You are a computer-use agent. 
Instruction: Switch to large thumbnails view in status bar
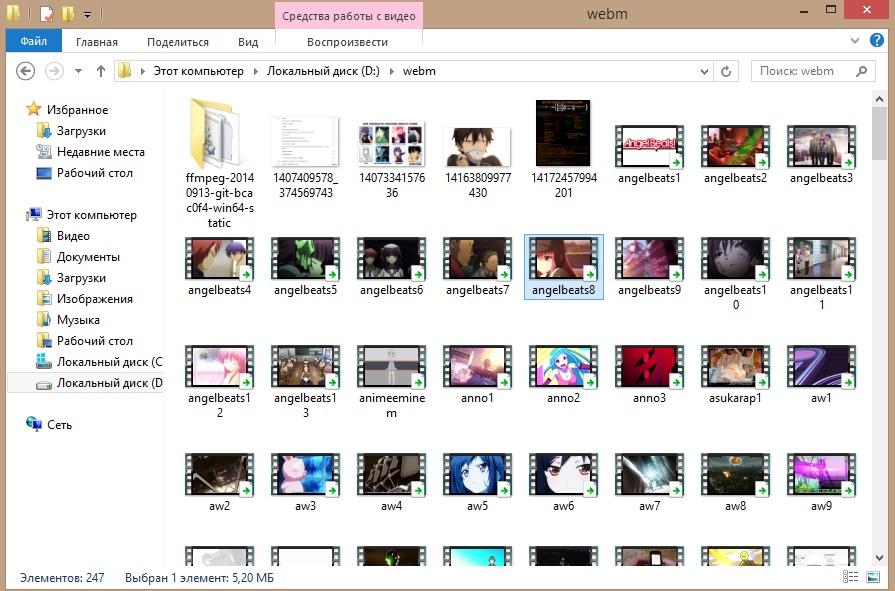tap(873, 577)
